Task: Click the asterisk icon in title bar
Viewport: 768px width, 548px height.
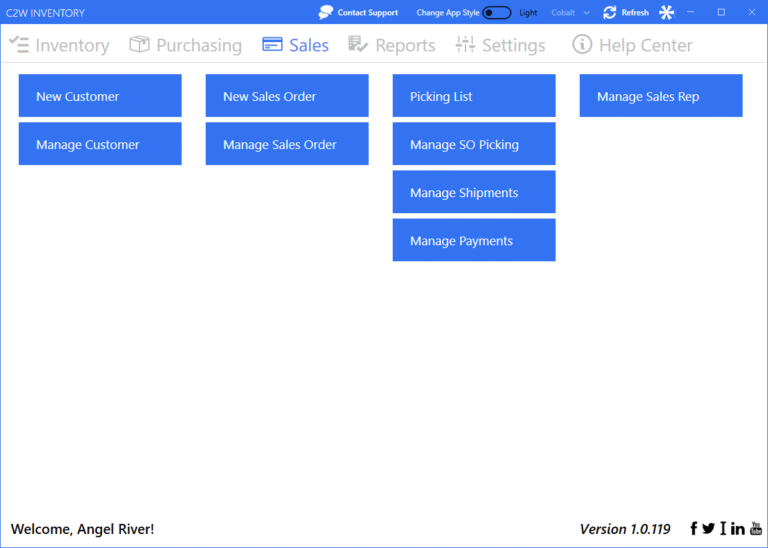Action: pos(667,13)
